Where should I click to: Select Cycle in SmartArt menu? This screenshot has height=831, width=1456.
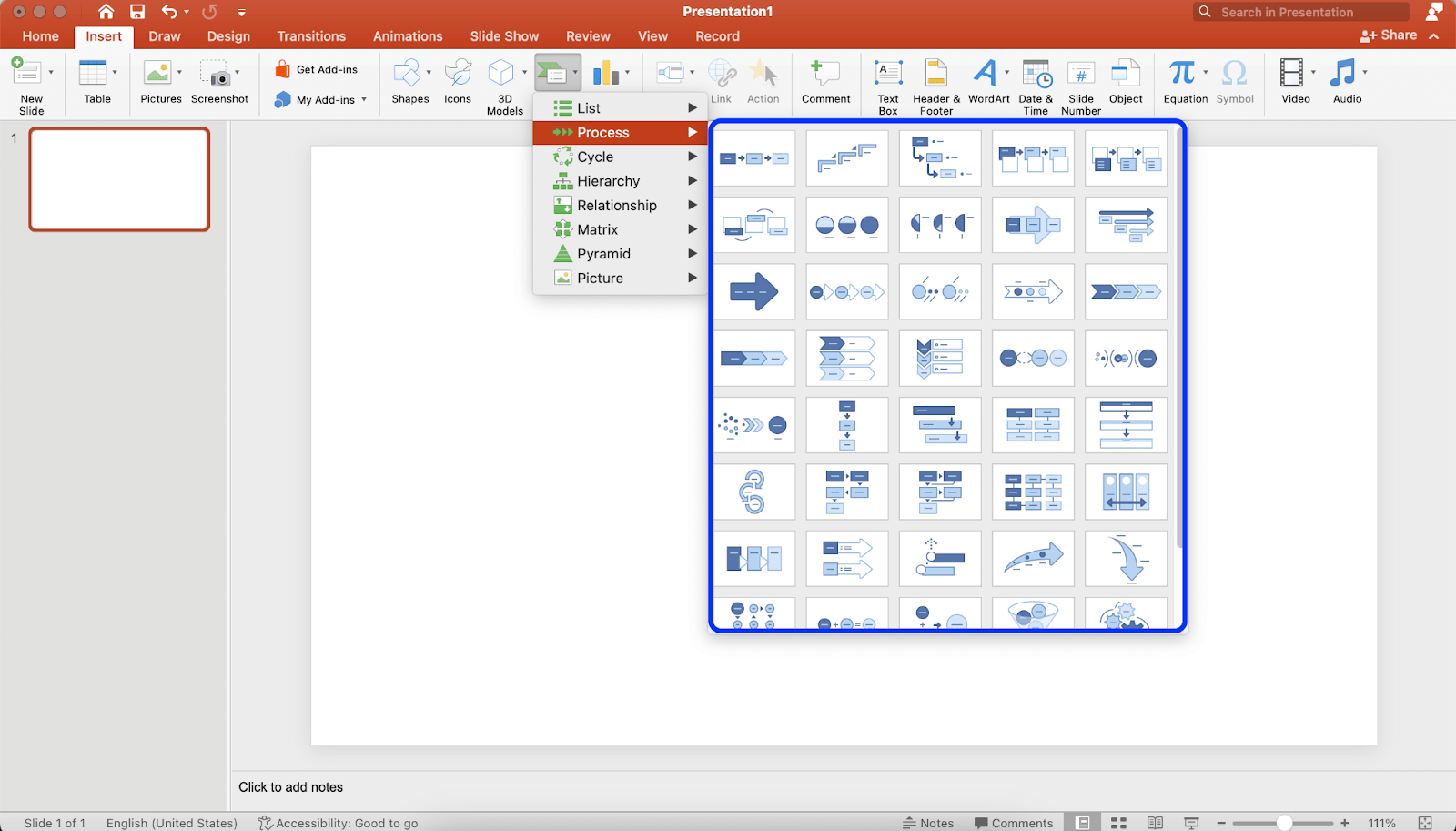(595, 157)
